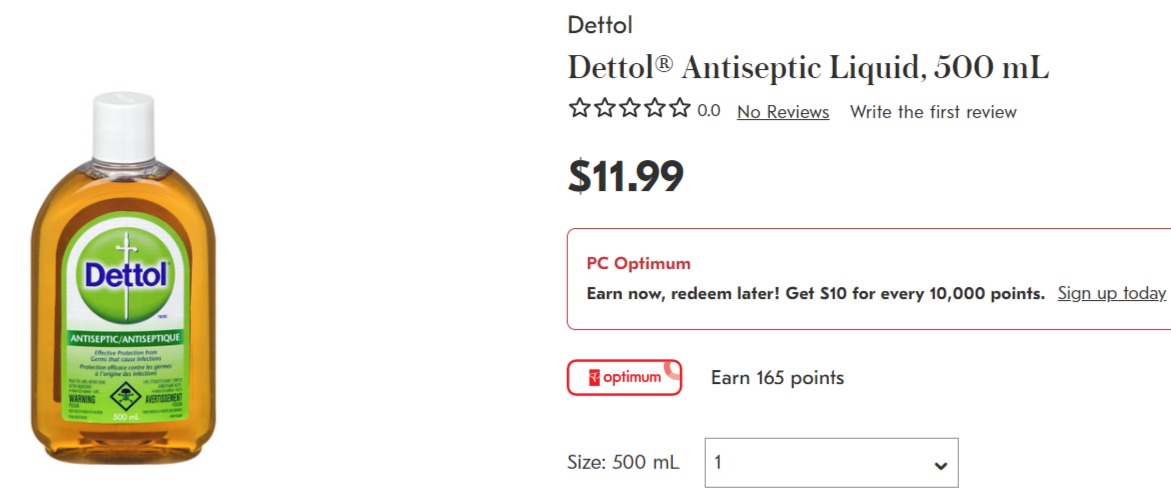Click the Earn 165 points text
The height and width of the screenshot is (497, 1171).
click(777, 377)
